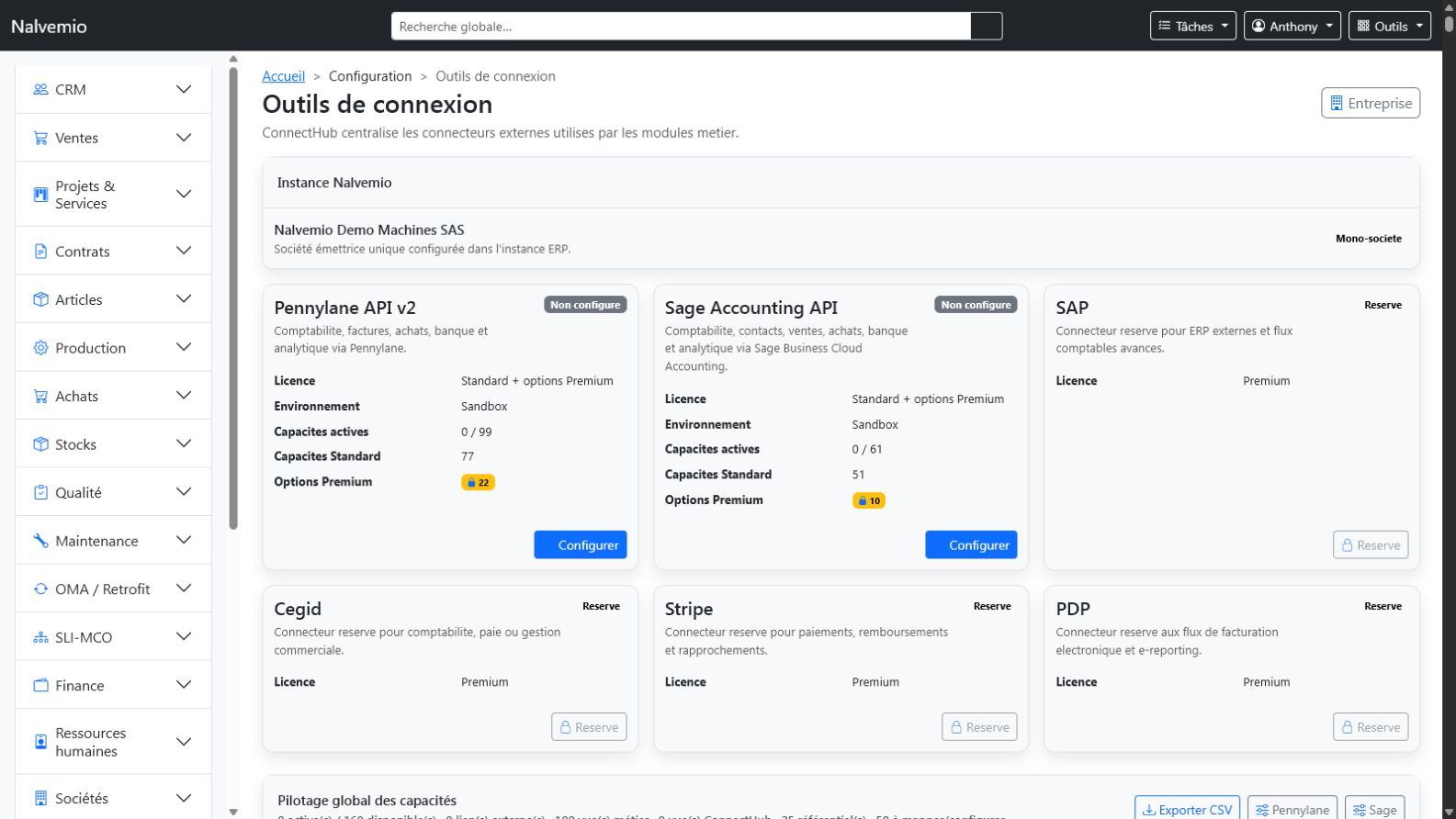
Task: Click the Finance wallet icon
Action: 40,685
